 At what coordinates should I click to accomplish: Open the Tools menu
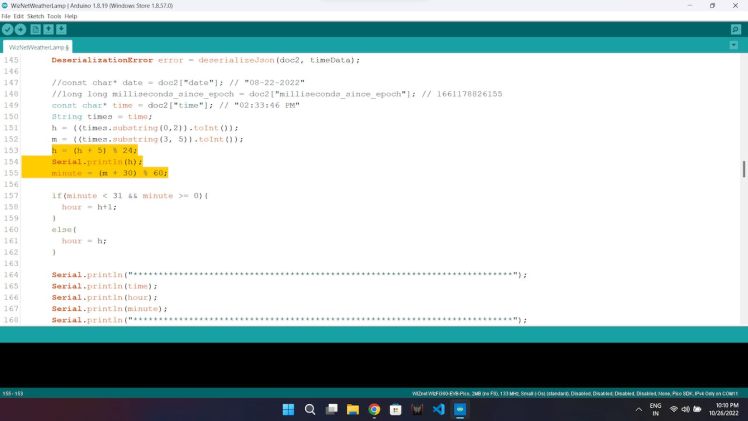[x=54, y=16]
